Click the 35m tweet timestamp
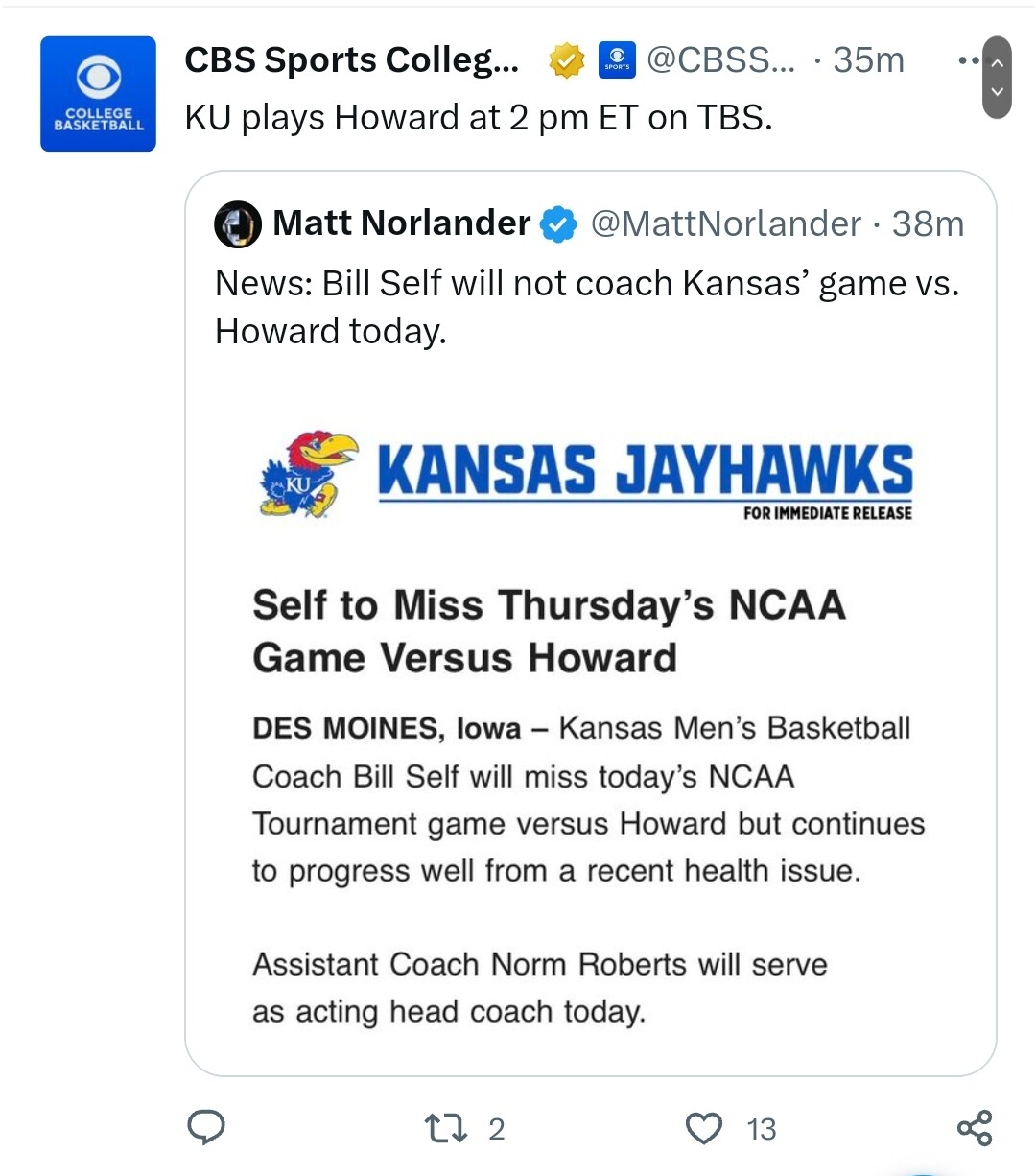The height and width of the screenshot is (1176, 1036). click(869, 60)
